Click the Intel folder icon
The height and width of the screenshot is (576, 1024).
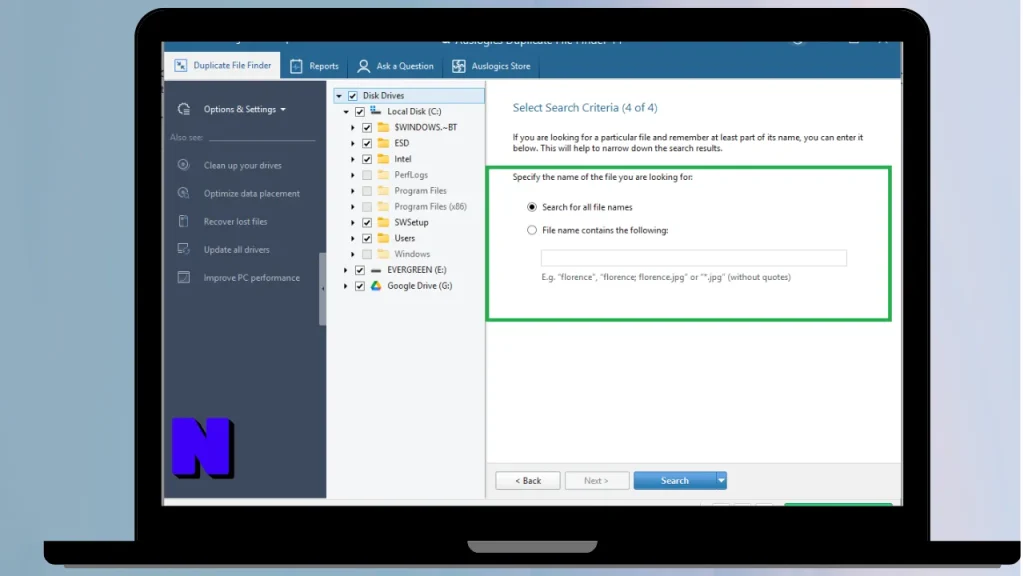coord(383,159)
